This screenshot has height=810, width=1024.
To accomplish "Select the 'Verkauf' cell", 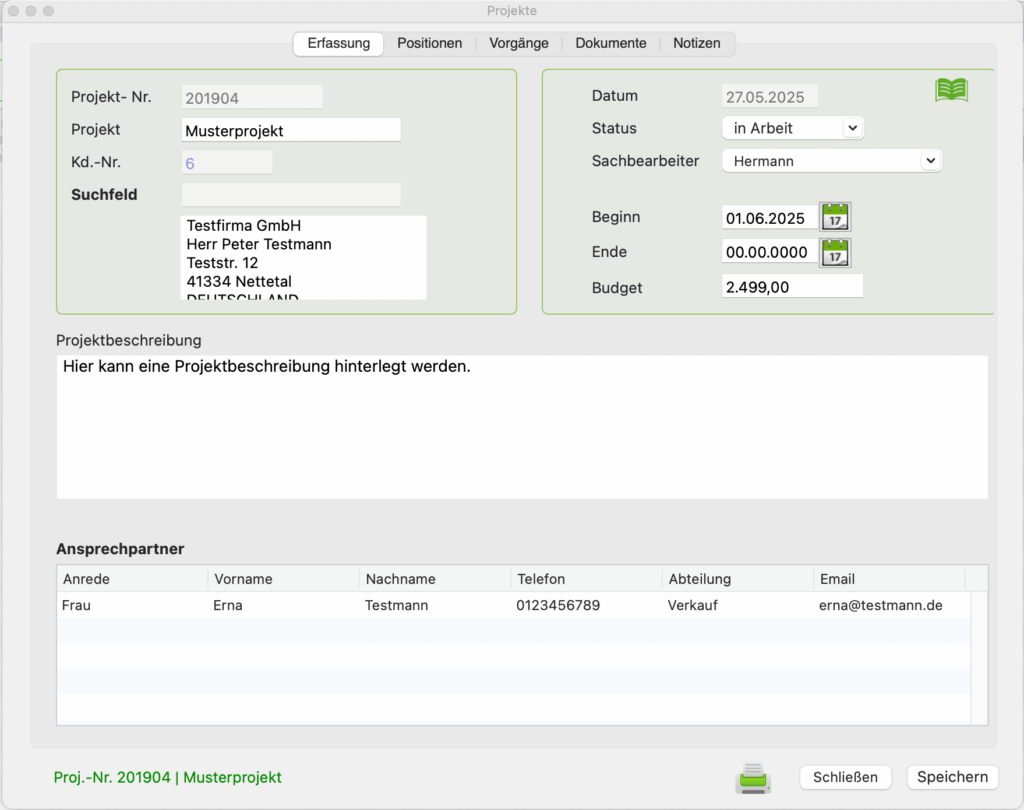I will pos(738,605).
